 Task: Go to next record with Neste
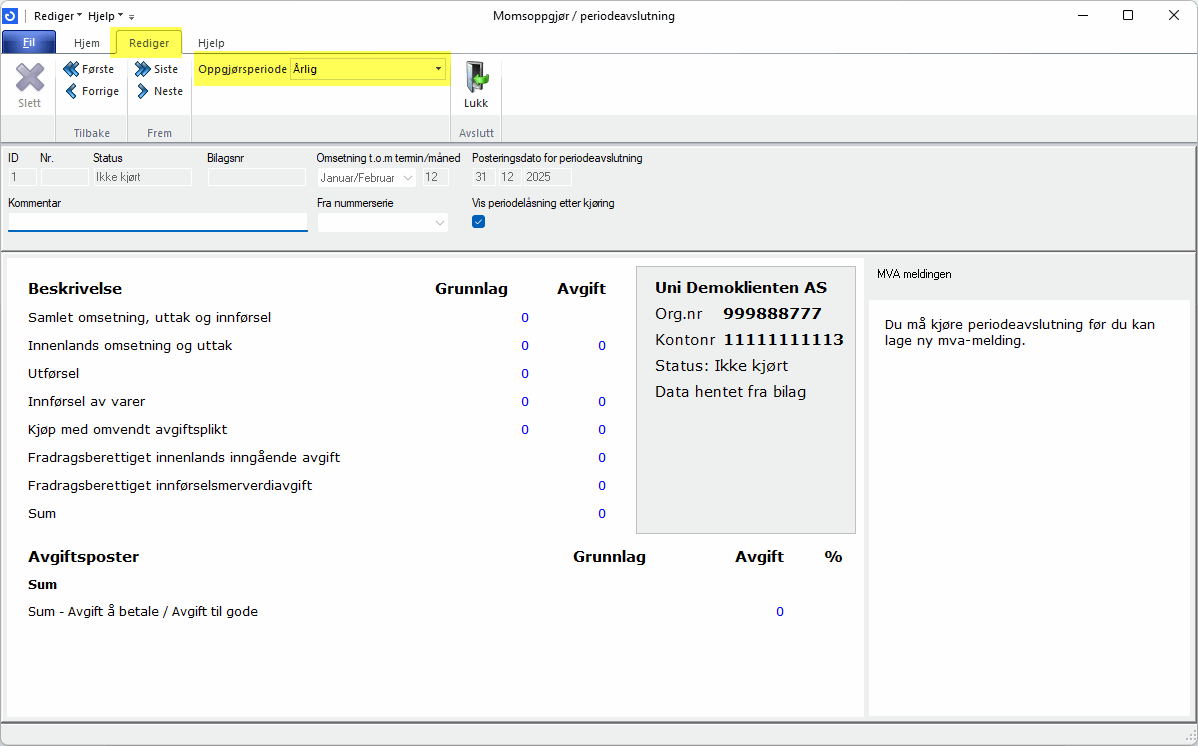(x=160, y=91)
